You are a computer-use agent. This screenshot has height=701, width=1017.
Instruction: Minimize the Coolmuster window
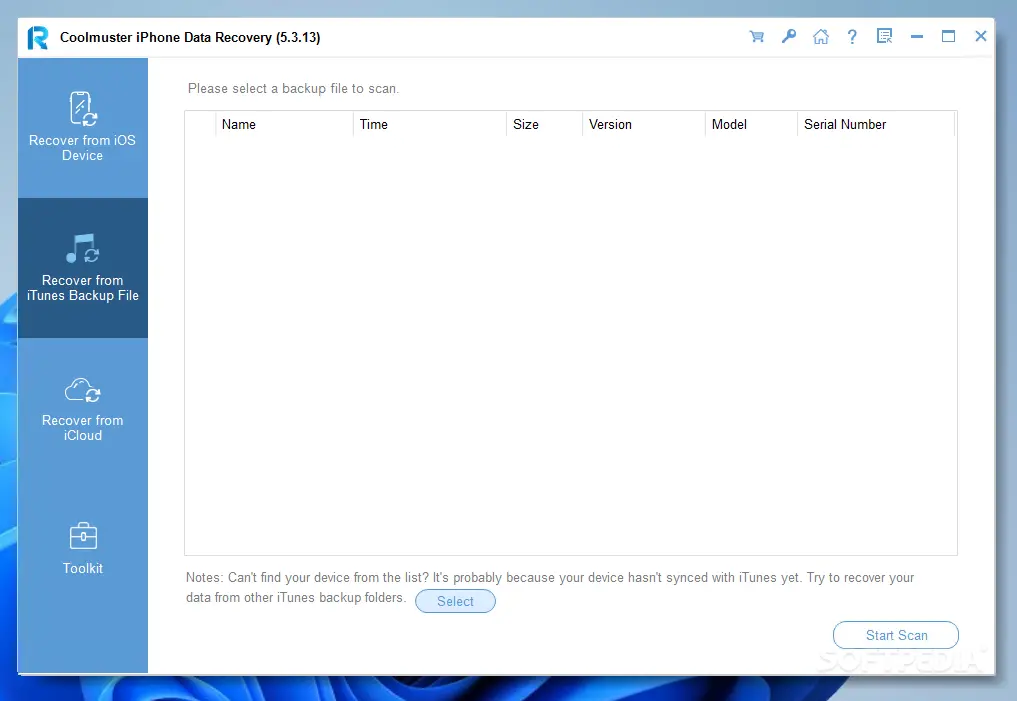pyautogui.click(x=916, y=37)
